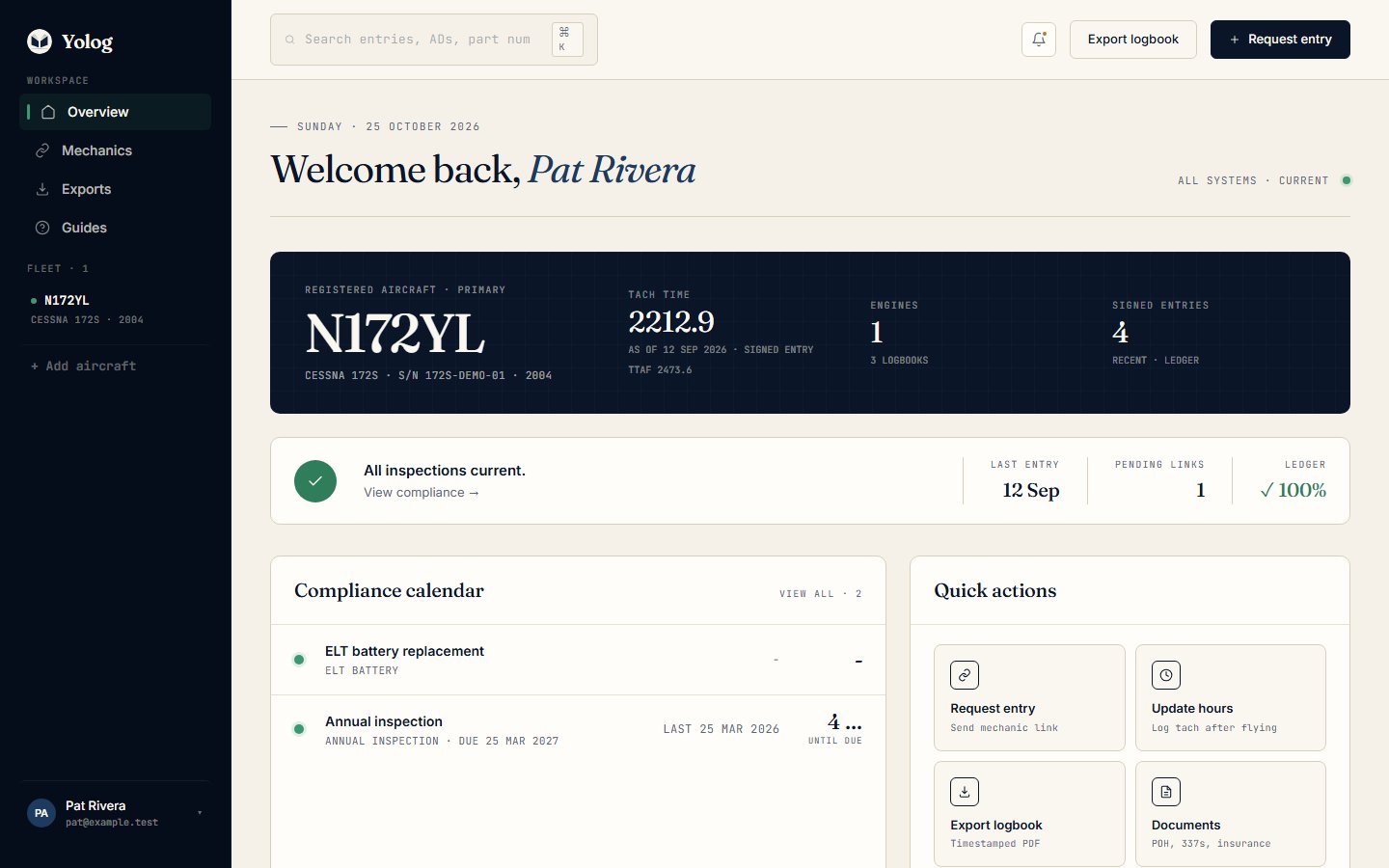
Task: Click the Yolog logo icon
Action: [40, 41]
